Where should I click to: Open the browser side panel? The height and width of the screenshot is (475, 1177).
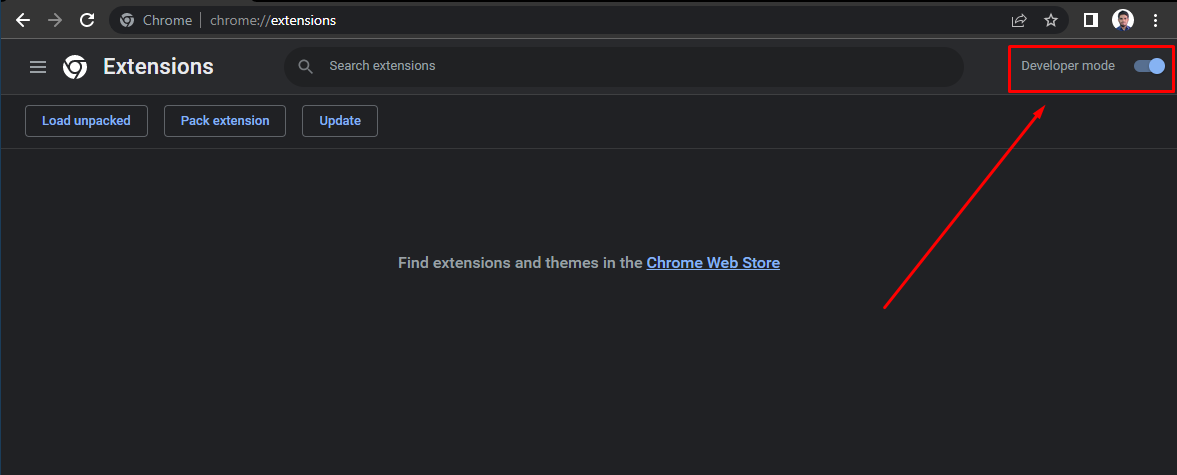[x=1091, y=20]
